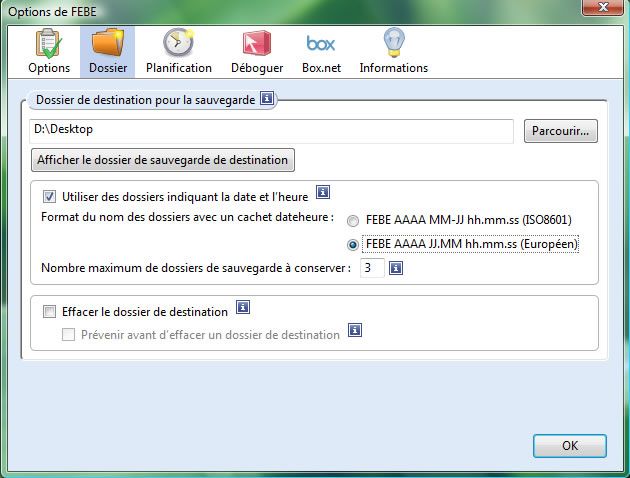This screenshot has width=630, height=478.
Task: Open the Planification clock tab
Action: coord(179,52)
